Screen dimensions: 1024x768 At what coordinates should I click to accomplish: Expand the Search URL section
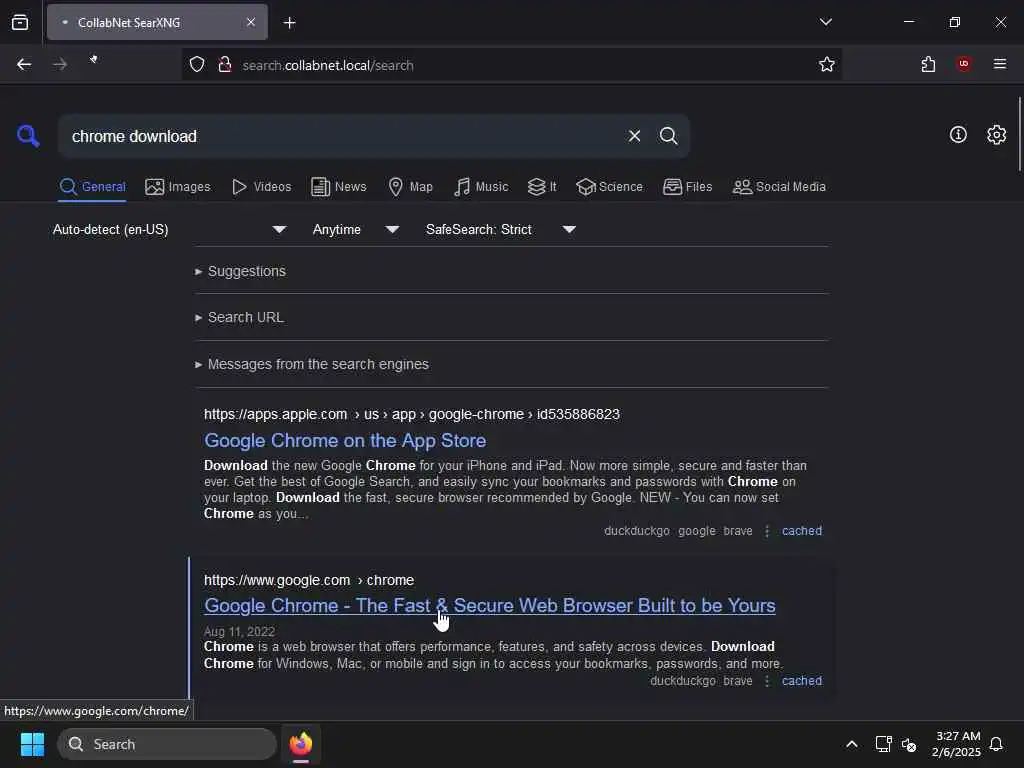tap(239, 317)
